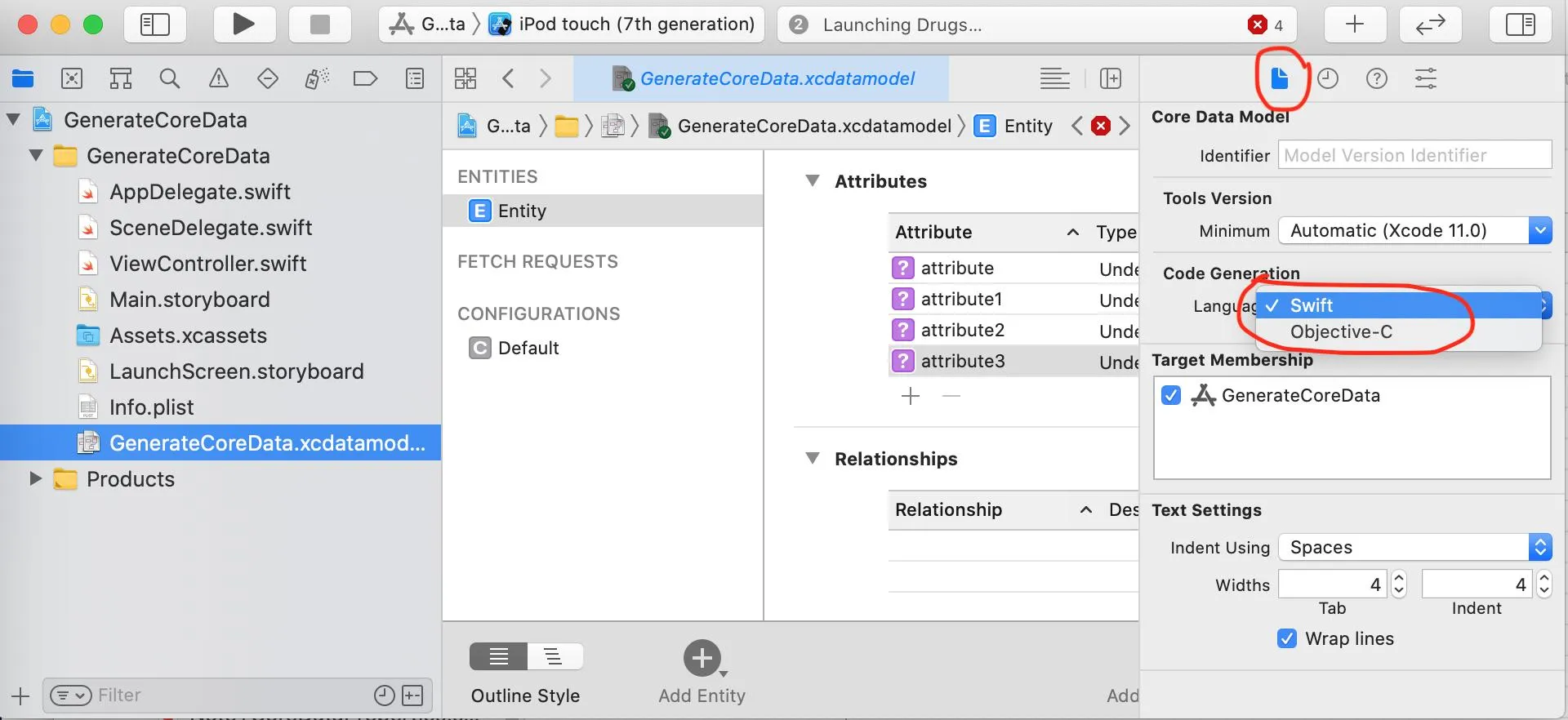Show only recently modified files
This screenshot has width=1568, height=720.
(x=384, y=696)
